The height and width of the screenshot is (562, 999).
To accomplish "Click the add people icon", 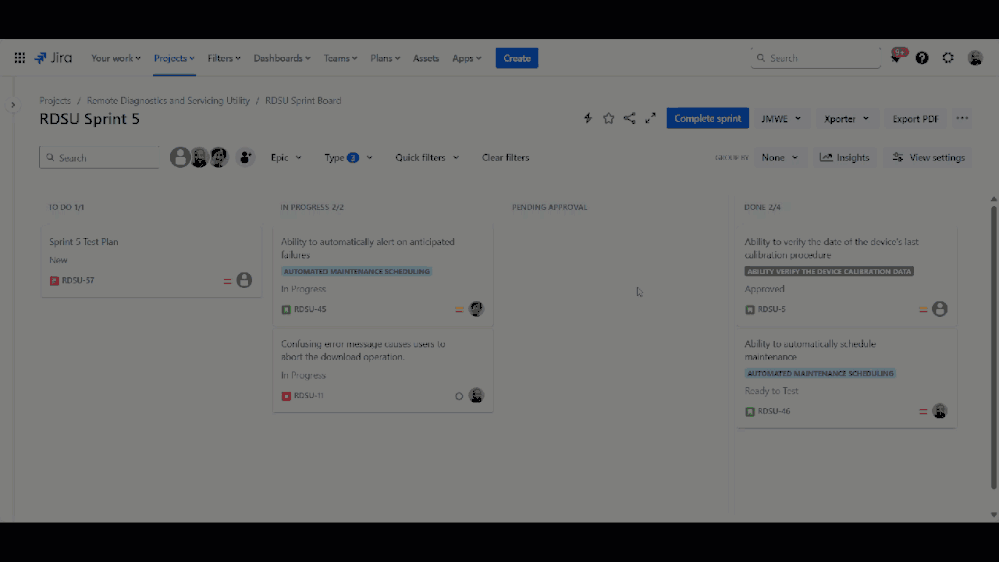I will (245, 157).
